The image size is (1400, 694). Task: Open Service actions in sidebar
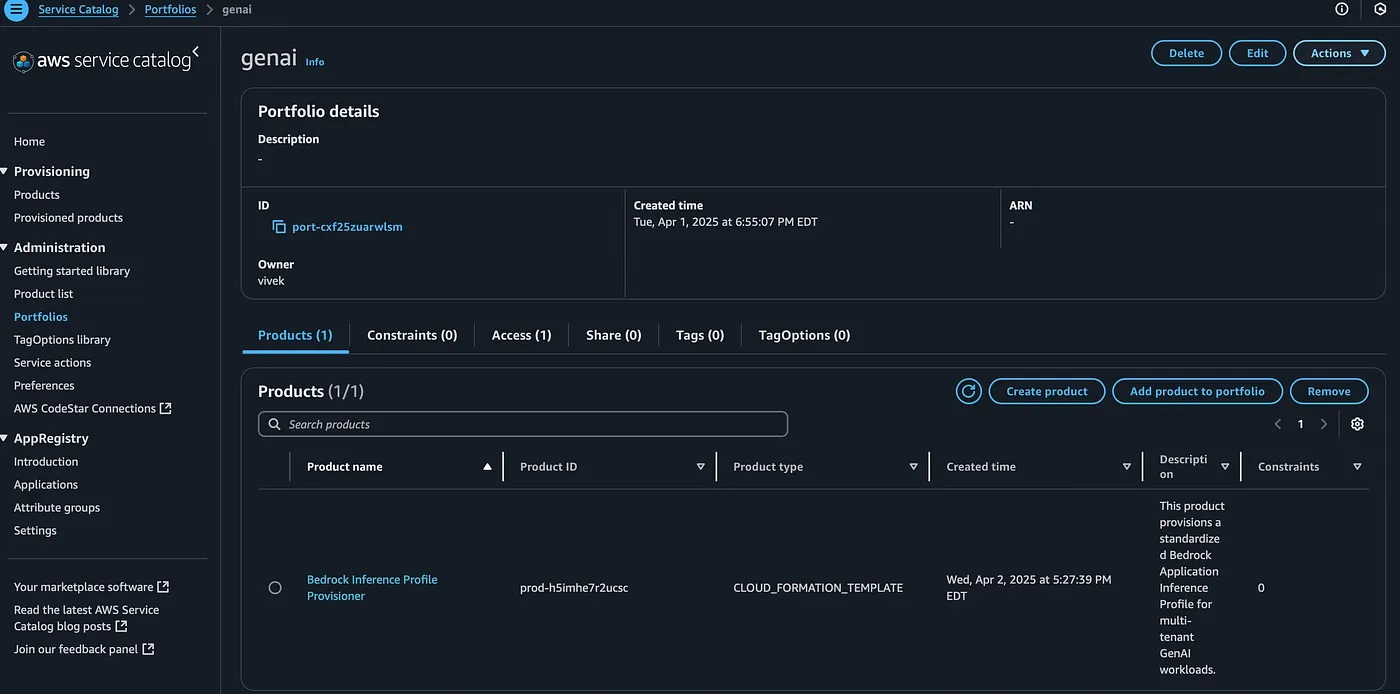point(52,363)
